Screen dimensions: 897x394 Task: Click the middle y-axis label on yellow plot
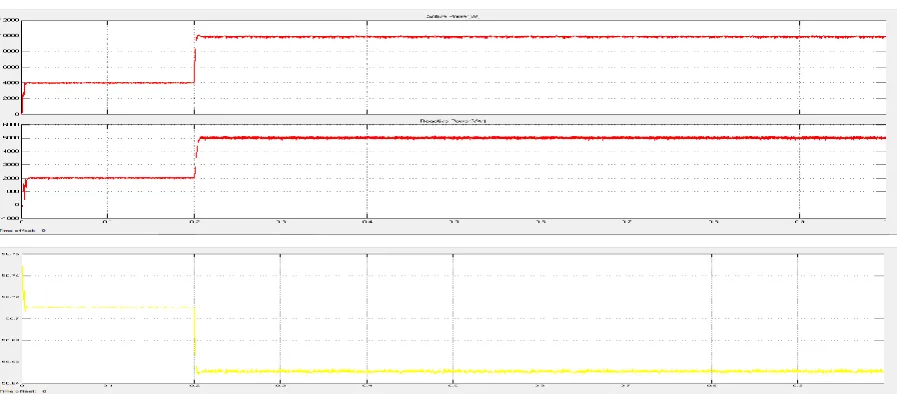(11, 319)
